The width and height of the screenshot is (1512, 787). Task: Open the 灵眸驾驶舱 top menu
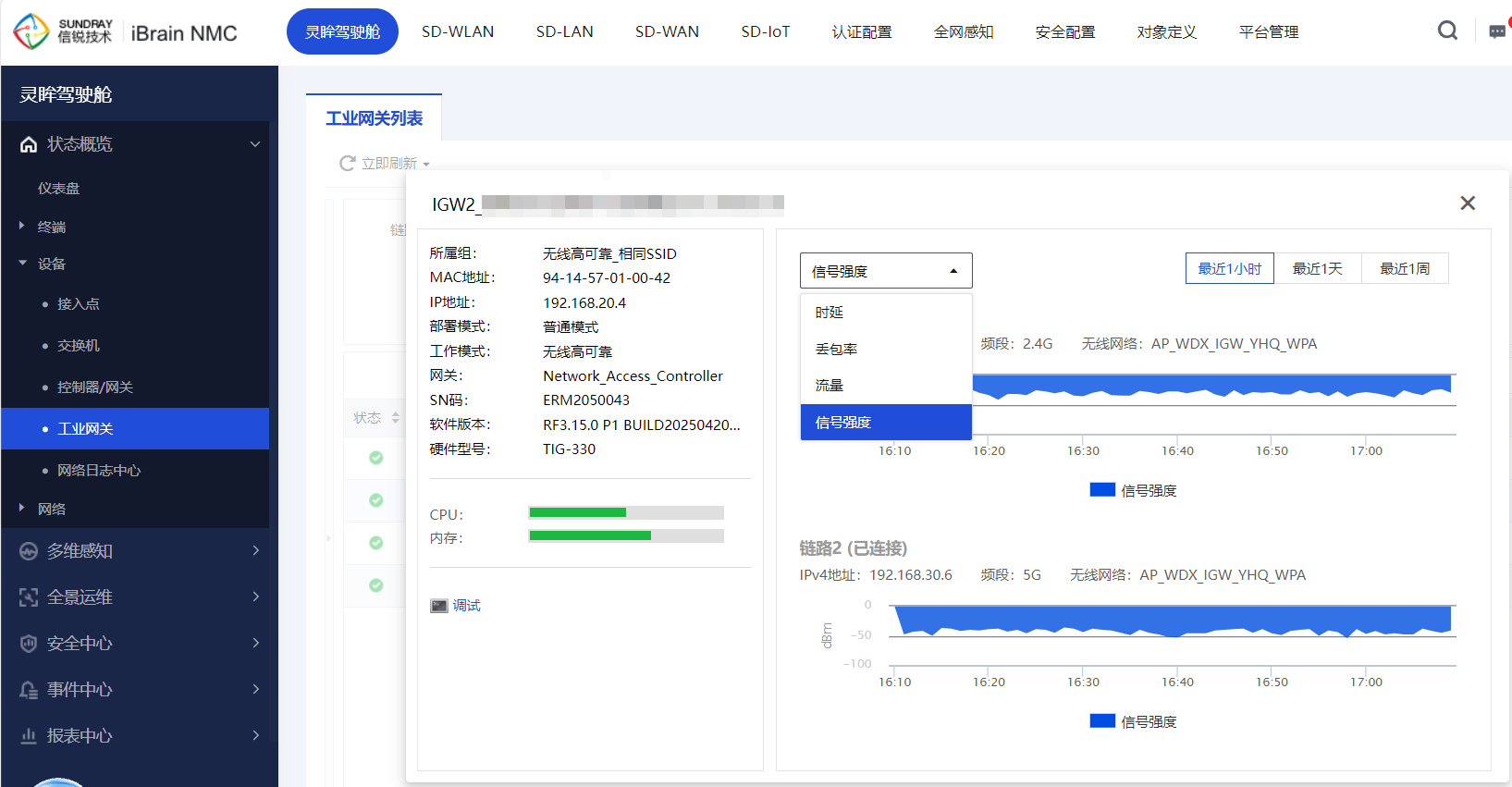click(342, 31)
